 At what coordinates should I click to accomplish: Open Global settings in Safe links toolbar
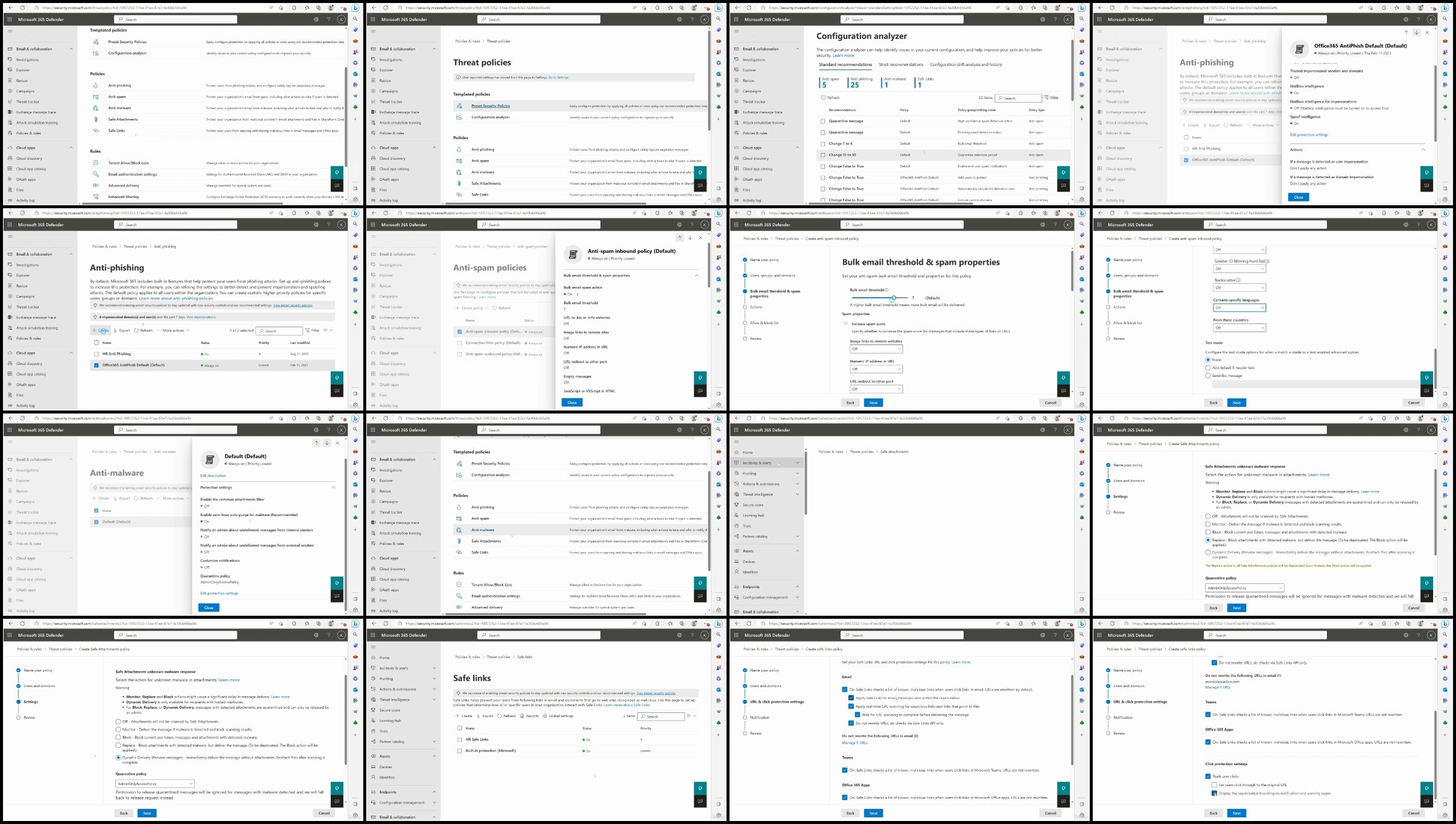click(x=561, y=716)
